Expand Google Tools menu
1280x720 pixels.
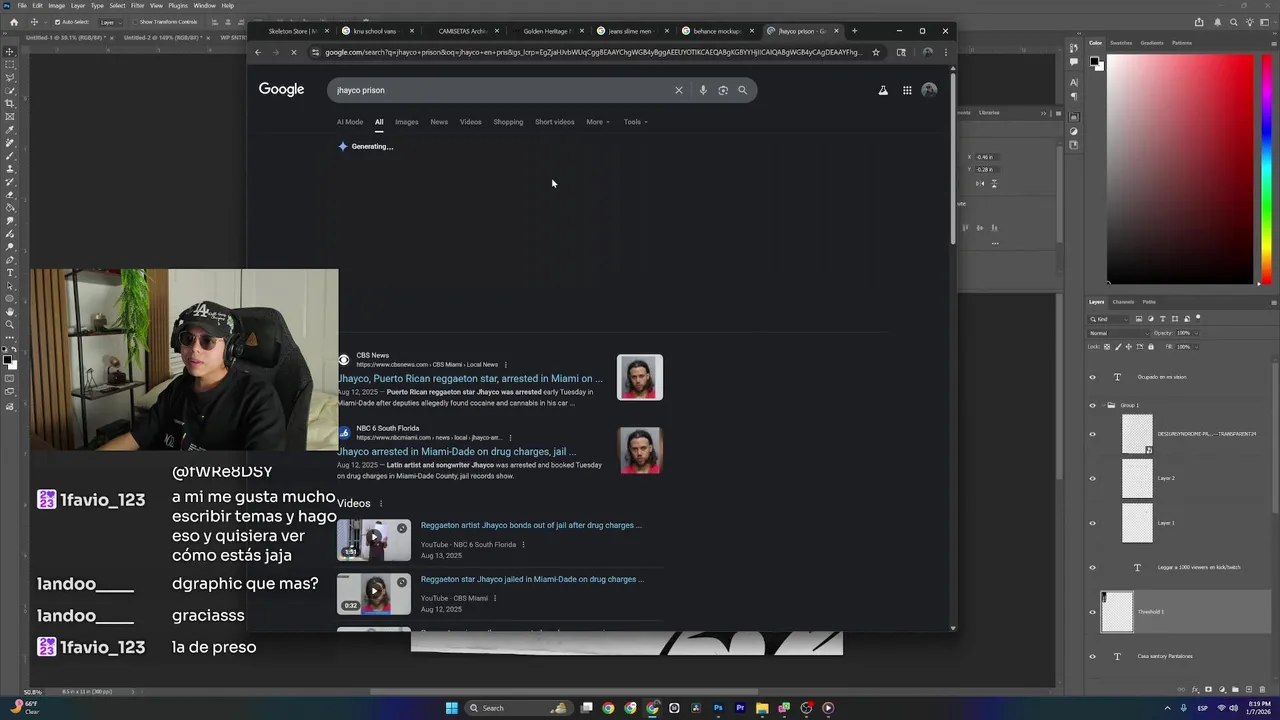(635, 122)
